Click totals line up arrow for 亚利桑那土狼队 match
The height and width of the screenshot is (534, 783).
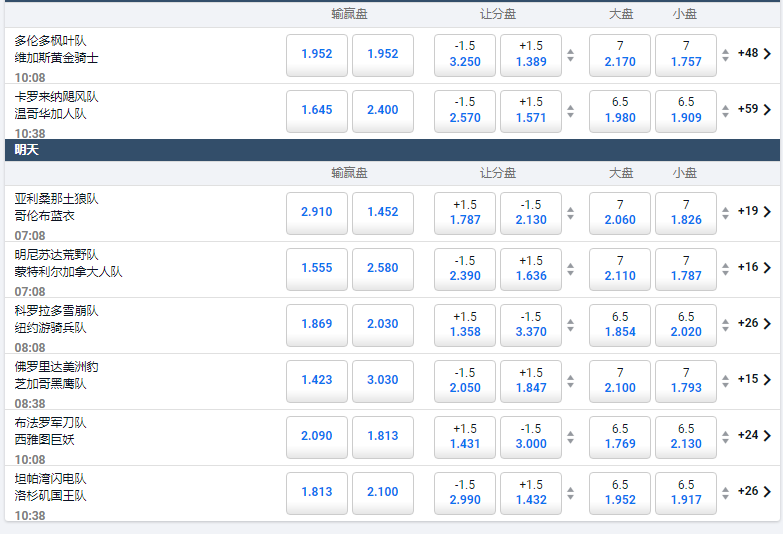726,207
